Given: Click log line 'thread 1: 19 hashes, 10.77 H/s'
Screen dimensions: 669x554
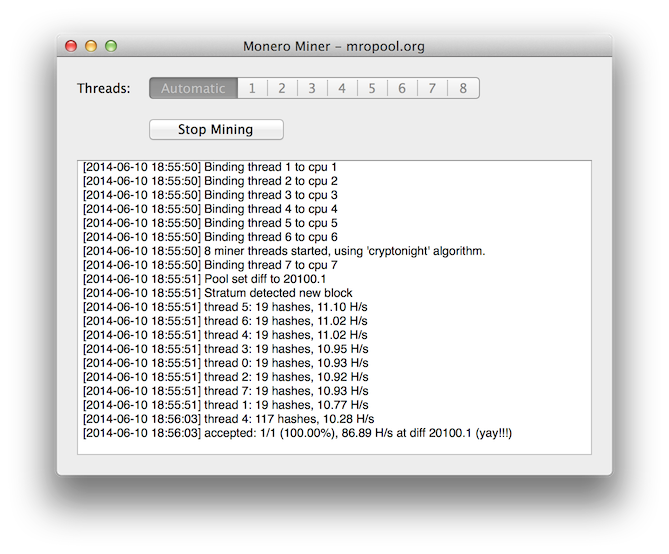Looking at the screenshot, I should (226, 405).
